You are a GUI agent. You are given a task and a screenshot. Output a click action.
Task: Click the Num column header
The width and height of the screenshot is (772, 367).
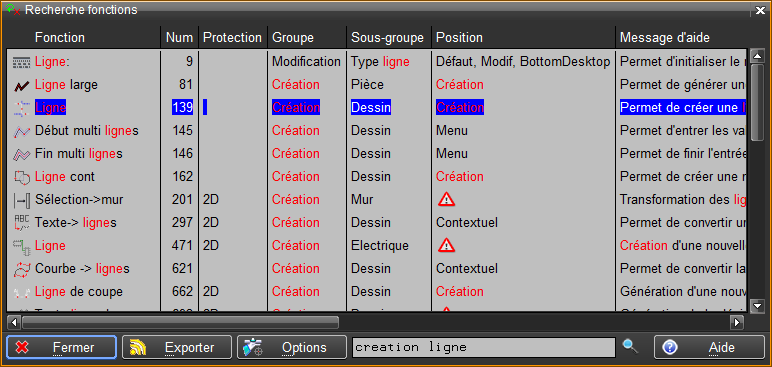pyautogui.click(x=180, y=37)
